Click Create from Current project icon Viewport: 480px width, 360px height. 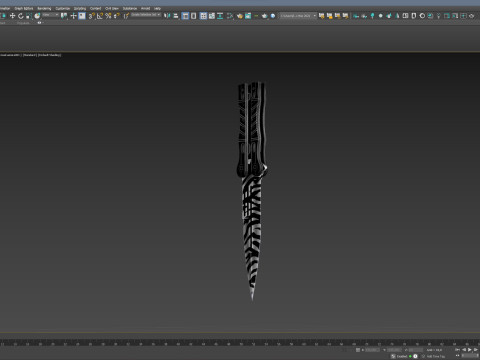(x=345, y=16)
